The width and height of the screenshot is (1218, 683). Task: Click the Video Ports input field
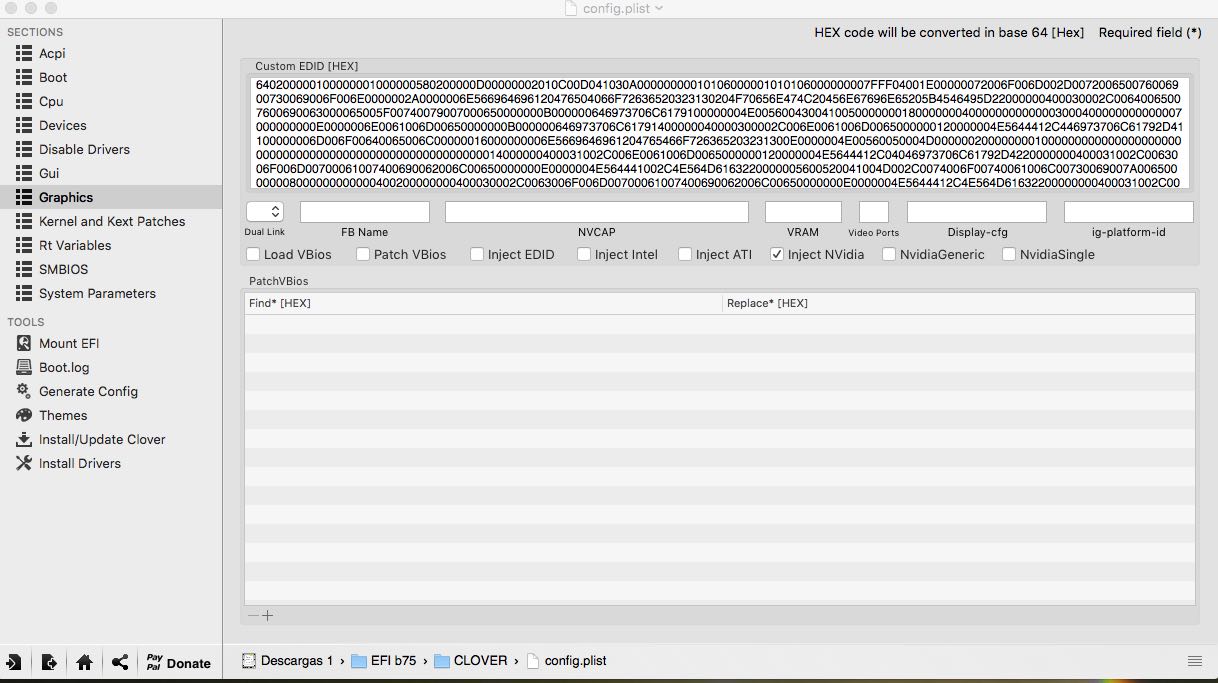point(874,212)
